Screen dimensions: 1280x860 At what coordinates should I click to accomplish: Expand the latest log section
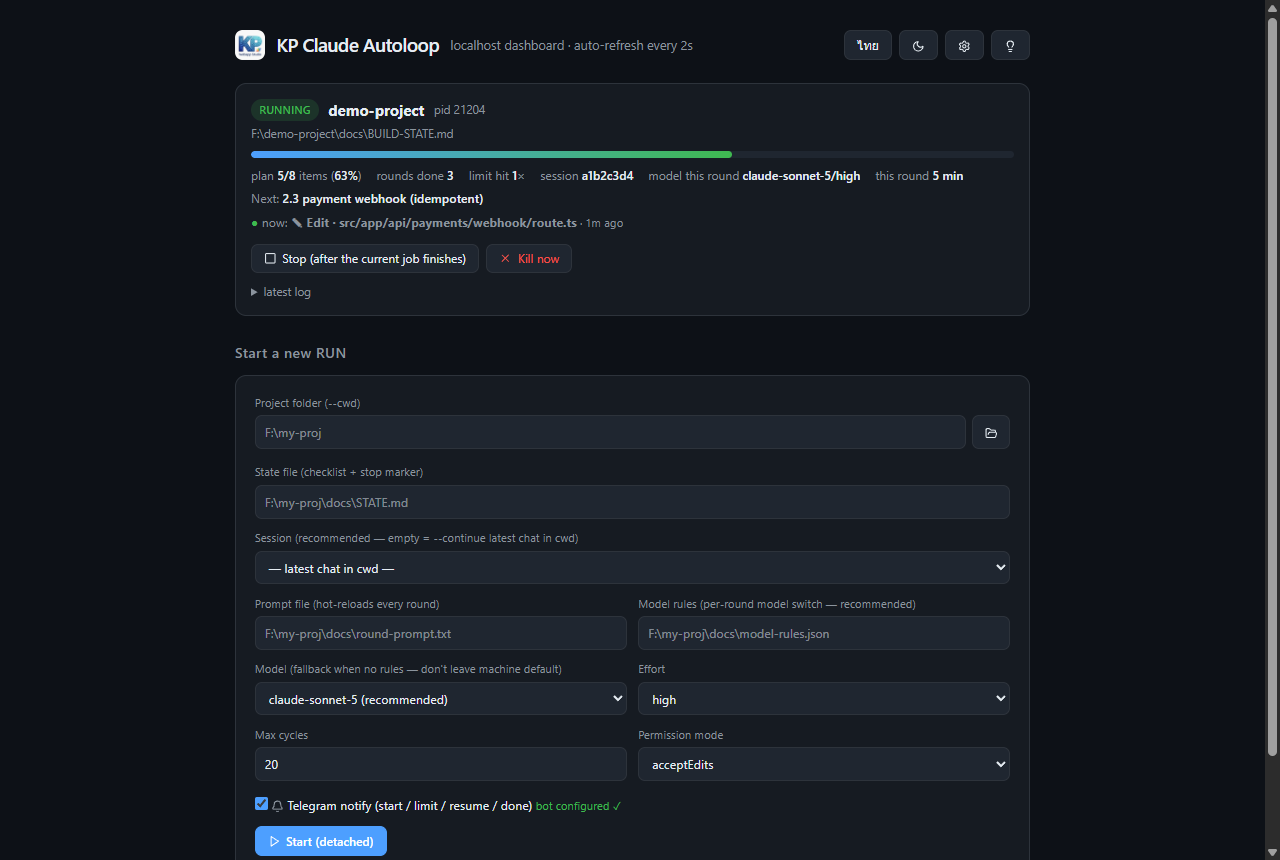tap(281, 292)
